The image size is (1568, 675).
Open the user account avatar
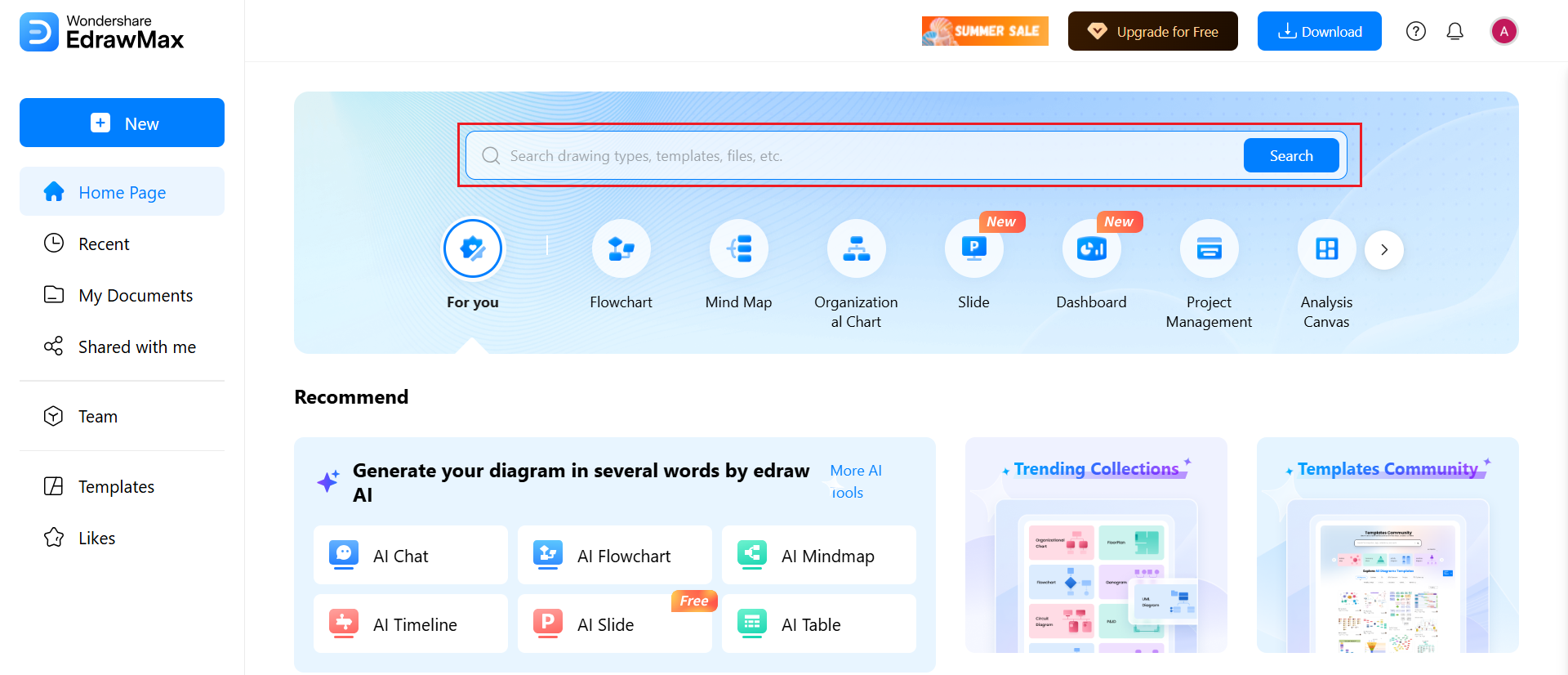coord(1504,31)
